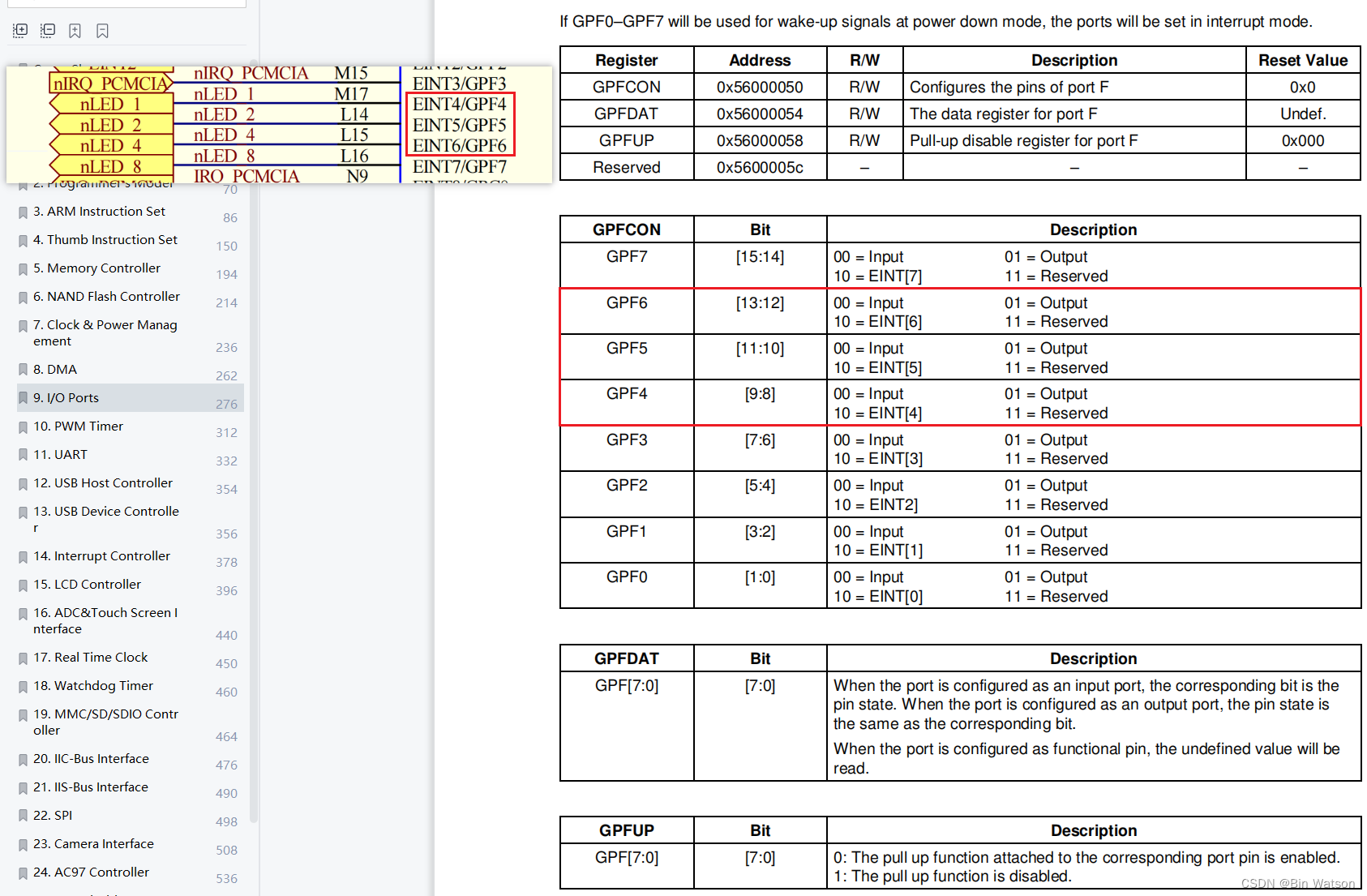The height and width of the screenshot is (896, 1367).
Task: Open 13. USB Device Controller bookmark
Action: point(106,519)
